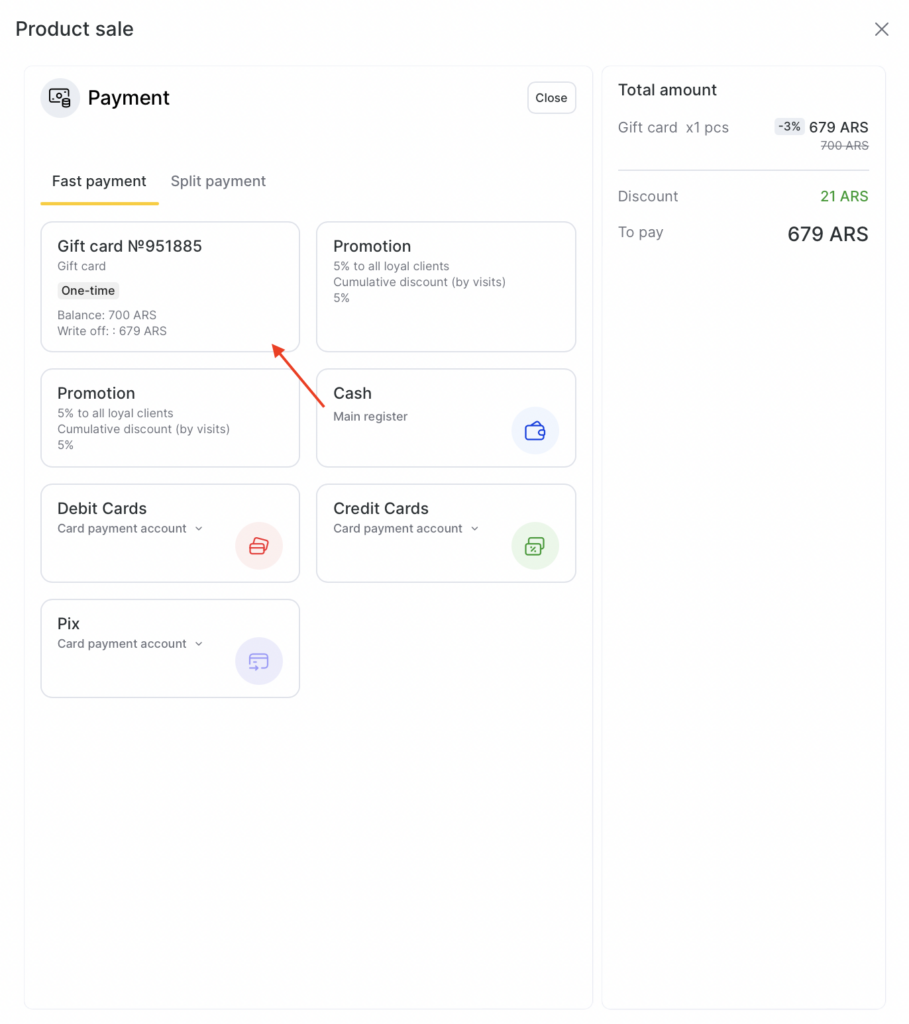
Task: Click the green Credit Cards icon
Action: coord(535,546)
